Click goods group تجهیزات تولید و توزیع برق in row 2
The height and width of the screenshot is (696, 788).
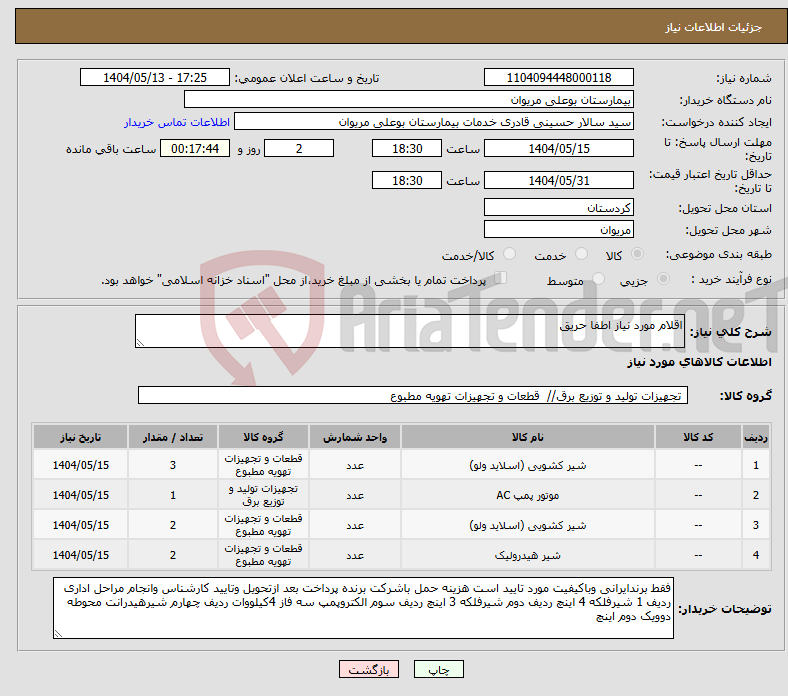(263, 495)
